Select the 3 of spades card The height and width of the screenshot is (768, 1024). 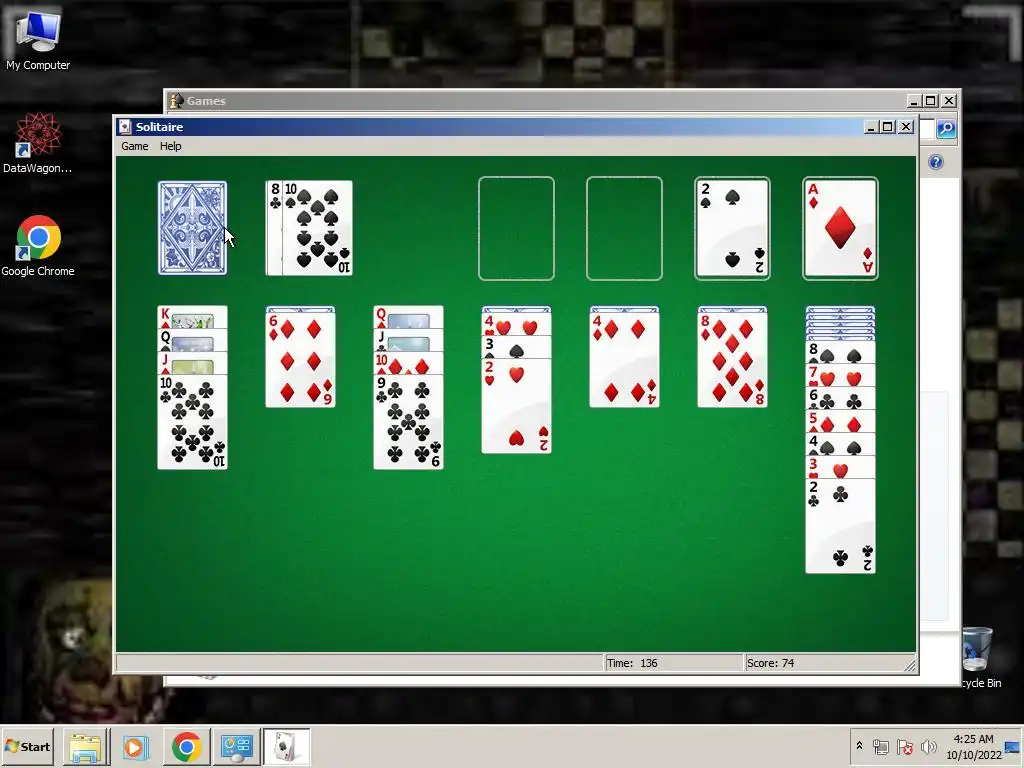click(x=516, y=346)
